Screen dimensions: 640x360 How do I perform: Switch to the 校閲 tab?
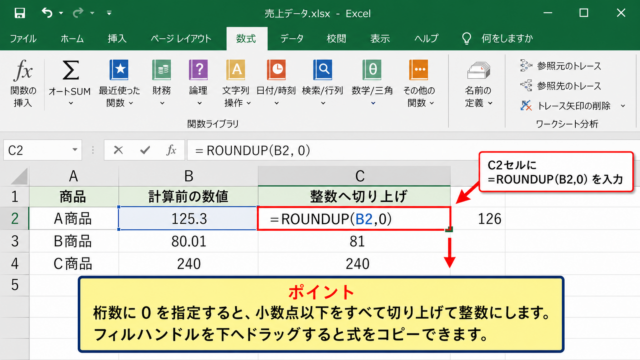point(336,38)
